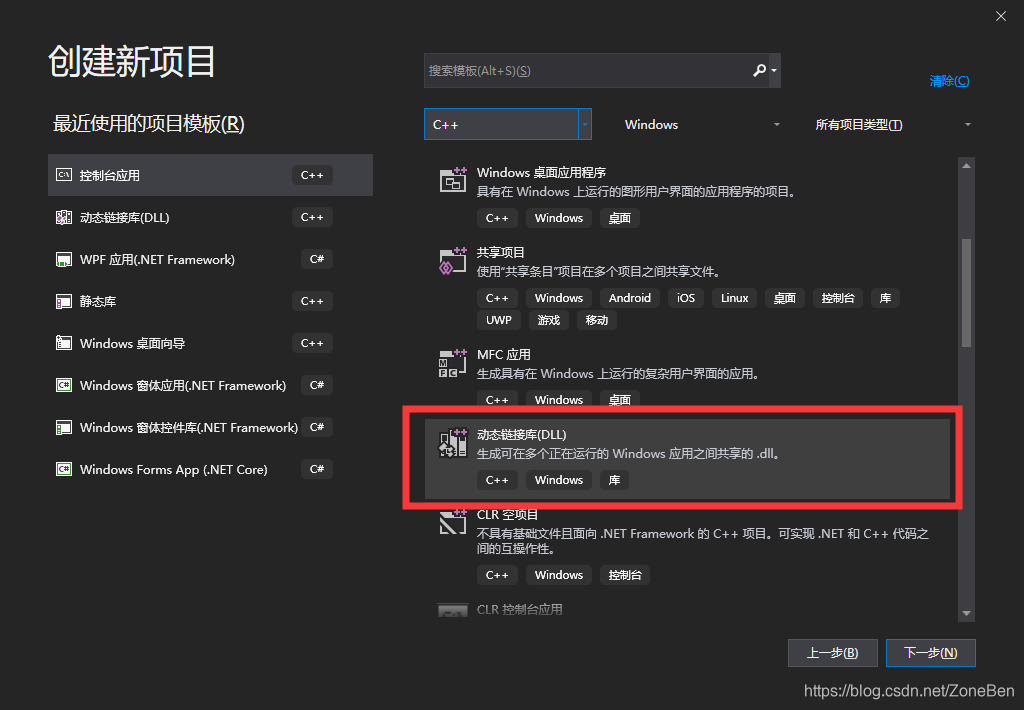
Task: Click the 桌面 tag under MFC 应用
Action: click(x=619, y=399)
